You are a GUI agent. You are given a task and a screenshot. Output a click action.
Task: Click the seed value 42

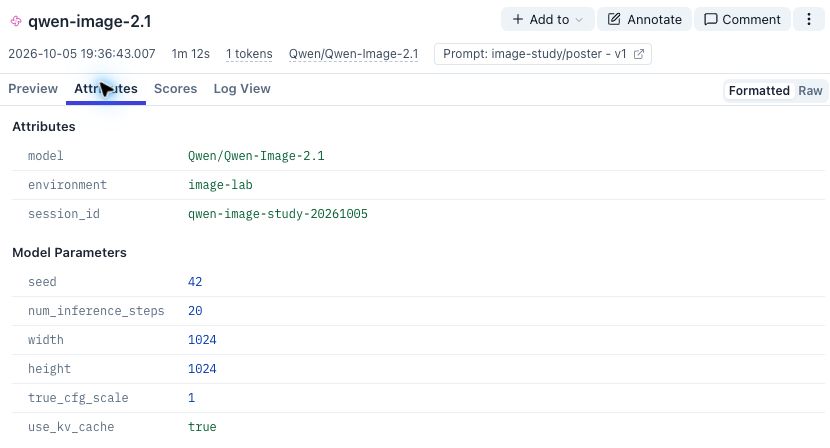(x=195, y=282)
